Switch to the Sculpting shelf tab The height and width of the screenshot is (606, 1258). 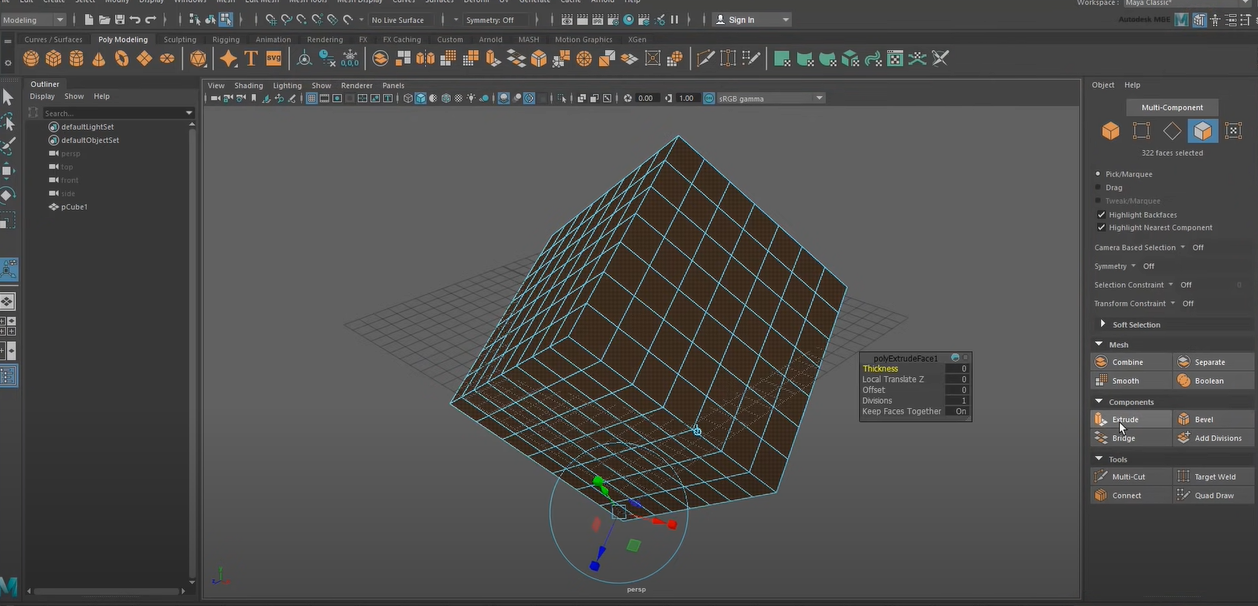tap(180, 40)
